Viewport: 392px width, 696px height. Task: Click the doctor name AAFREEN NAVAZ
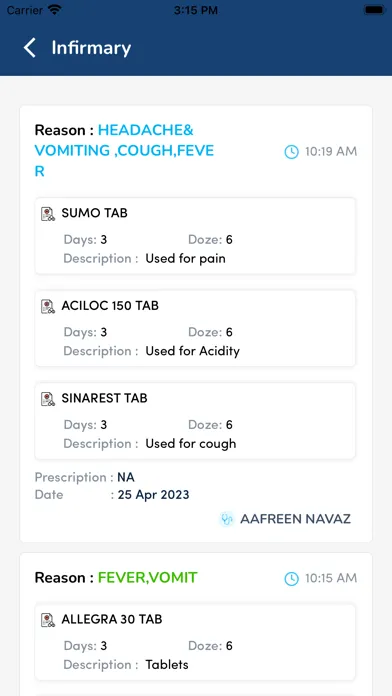[295, 519]
